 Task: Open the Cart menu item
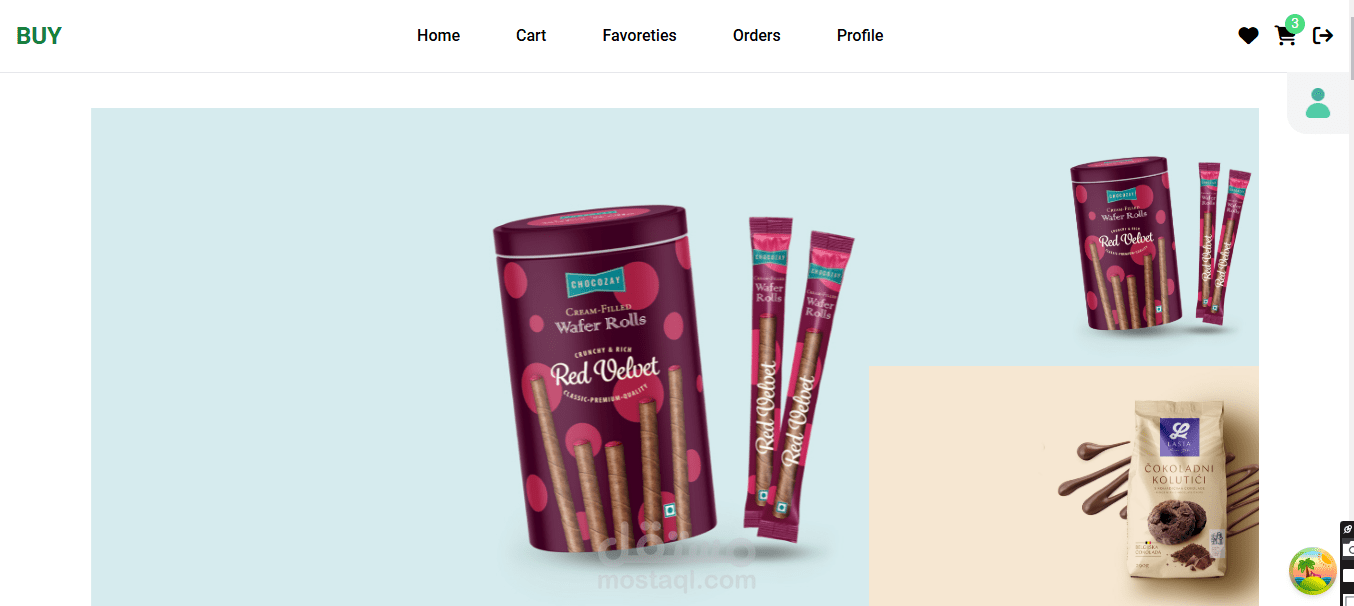click(x=531, y=36)
